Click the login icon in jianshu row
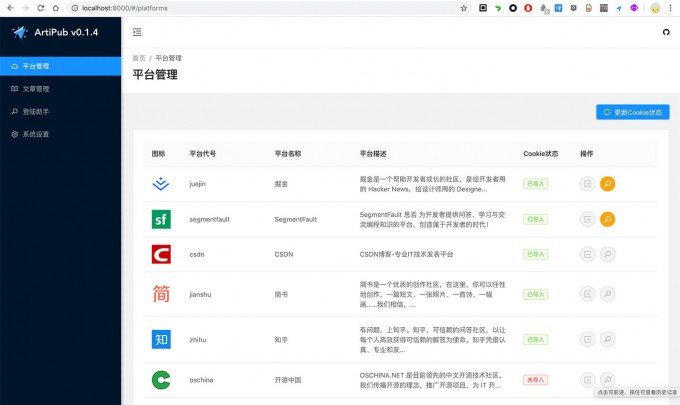The image size is (680, 405). click(x=588, y=294)
